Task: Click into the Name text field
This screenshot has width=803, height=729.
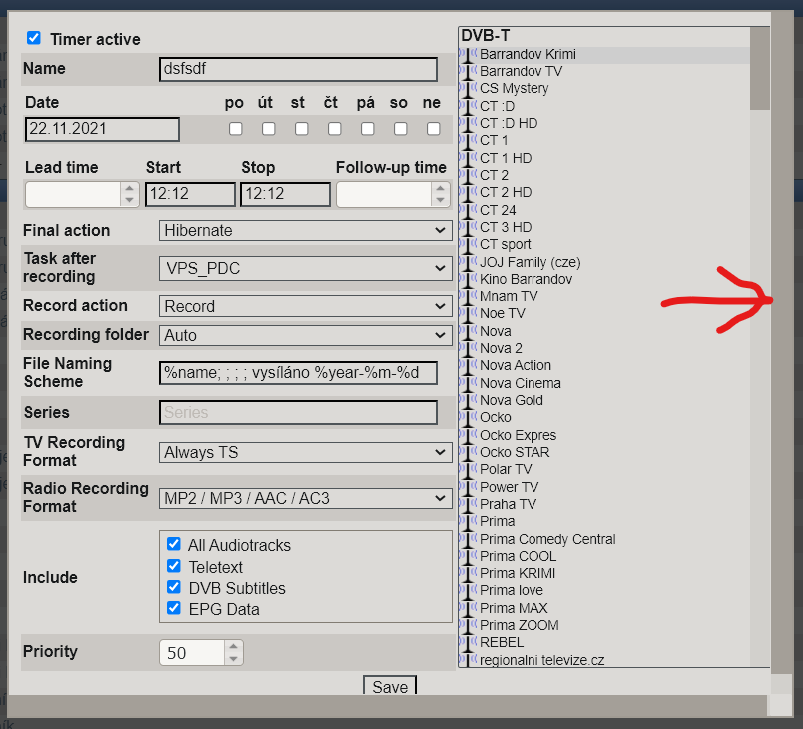Action: coord(298,69)
